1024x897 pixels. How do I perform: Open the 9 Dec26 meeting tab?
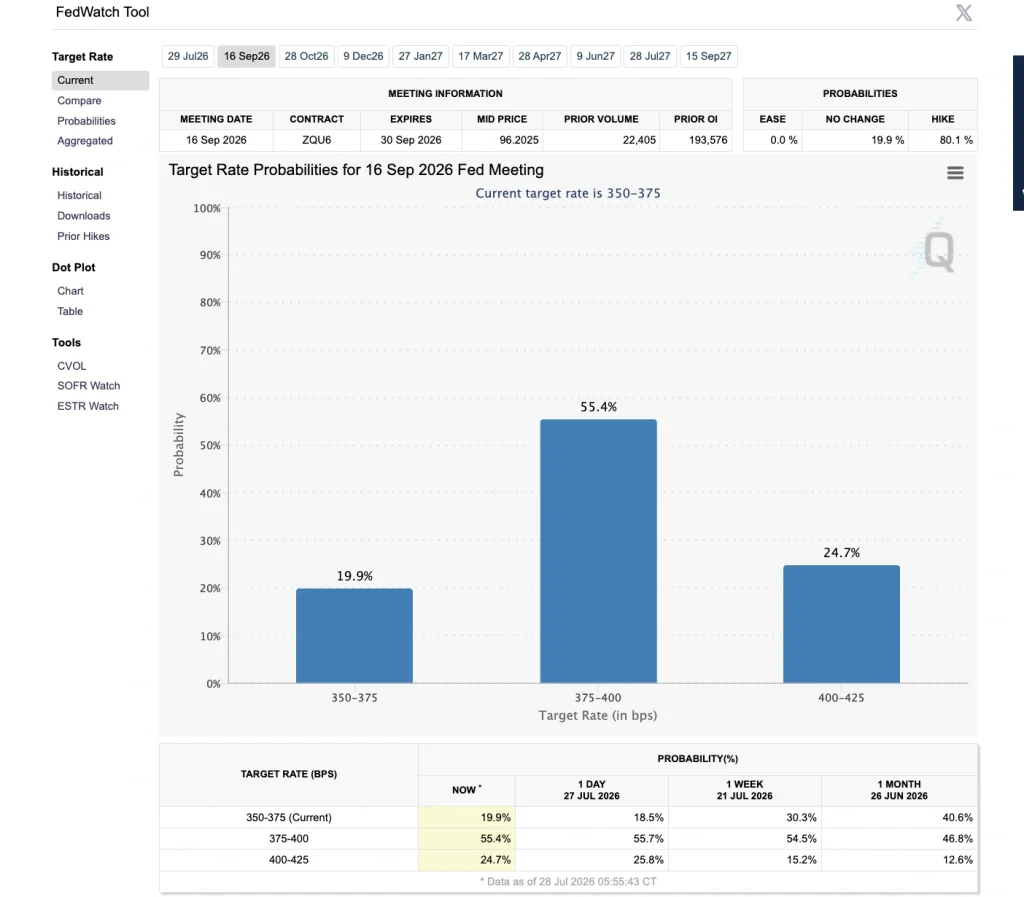point(363,56)
